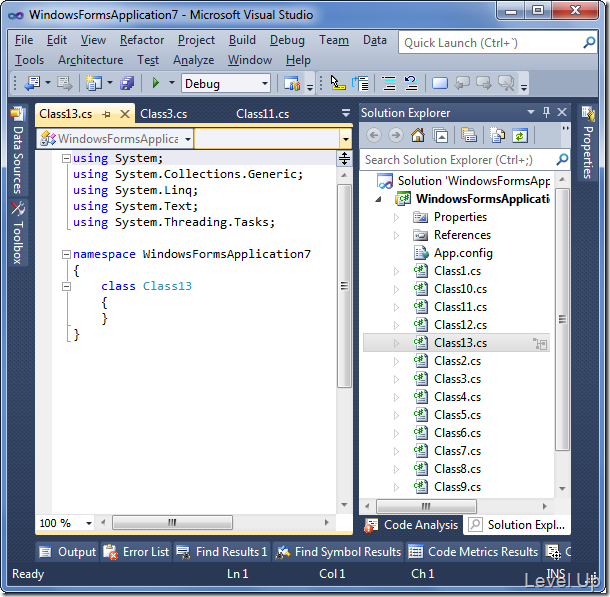Click the editor horizontal scrollbar thumb
The image size is (610, 597).
(172, 522)
